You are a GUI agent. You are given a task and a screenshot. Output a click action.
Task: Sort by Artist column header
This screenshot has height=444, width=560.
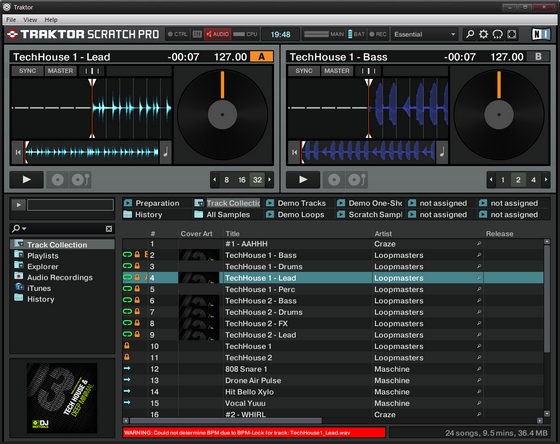point(383,234)
